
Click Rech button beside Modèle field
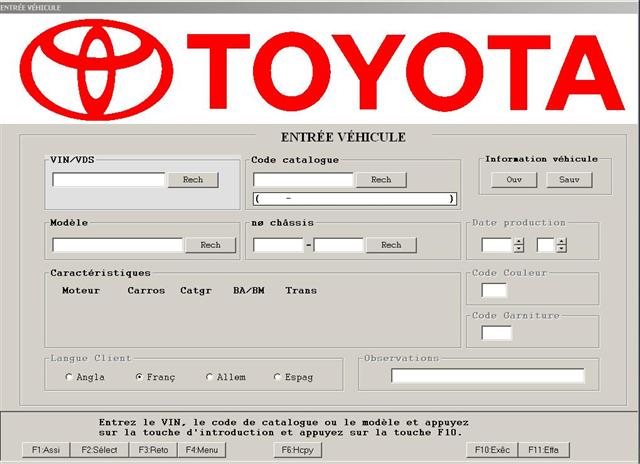point(211,245)
